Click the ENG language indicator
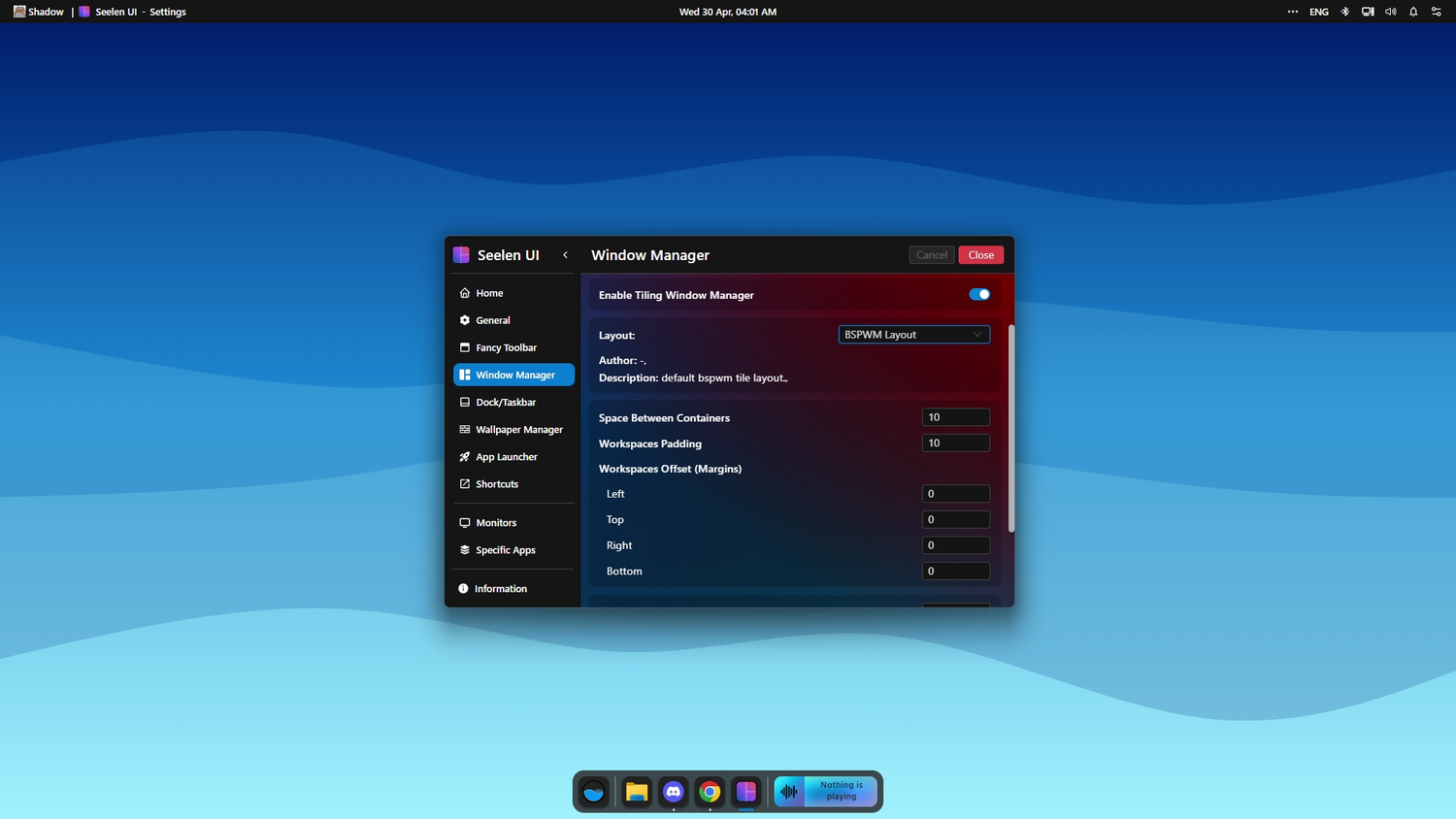The image size is (1456, 819). [x=1319, y=12]
